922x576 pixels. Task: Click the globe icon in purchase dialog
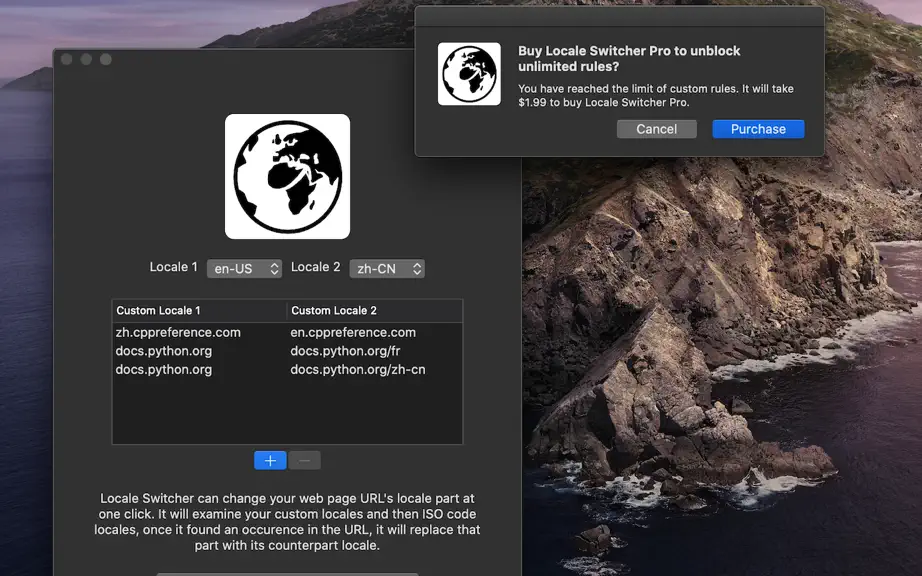469,74
